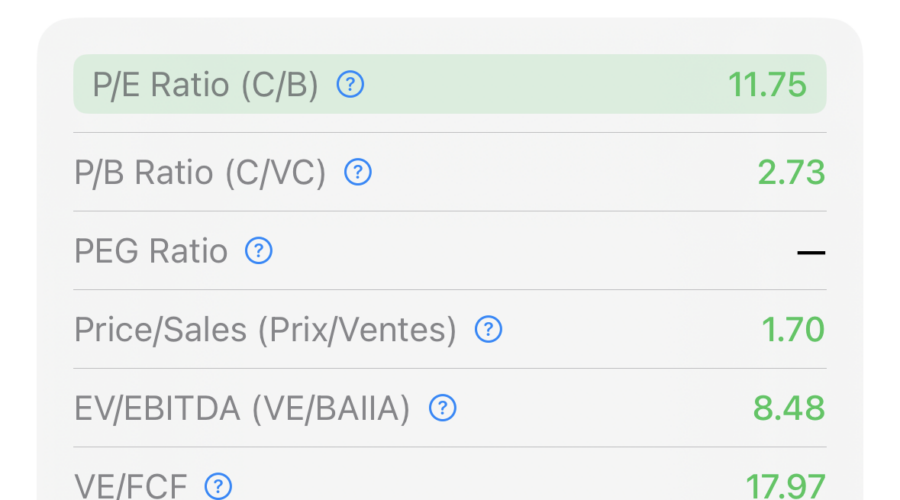This screenshot has height=500, width=900.
Task: Select the 8.48 EV/EBITDA value
Action: click(x=789, y=408)
